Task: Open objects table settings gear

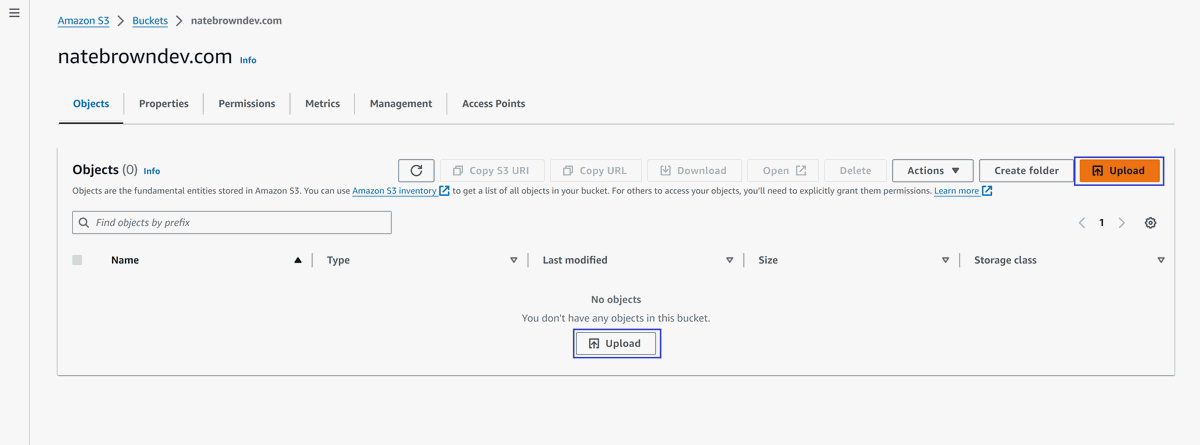Action: [x=1150, y=223]
